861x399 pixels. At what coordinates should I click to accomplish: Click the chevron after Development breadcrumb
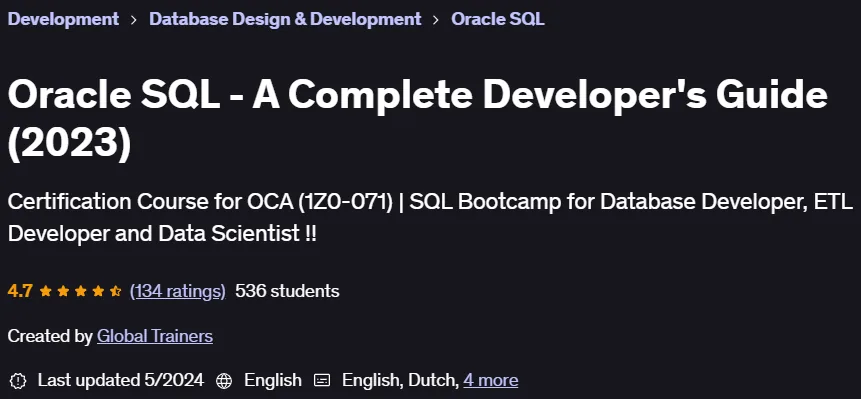(x=134, y=20)
